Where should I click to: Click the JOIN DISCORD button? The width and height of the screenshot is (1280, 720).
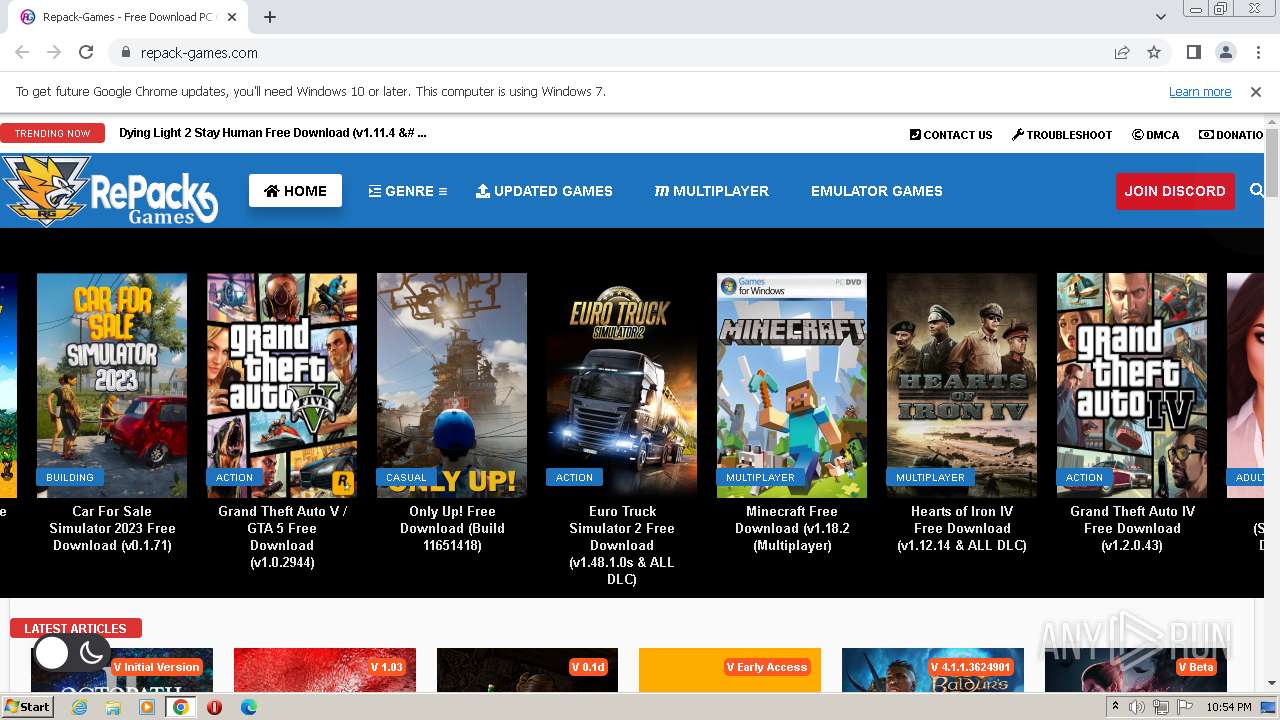[x=1175, y=191]
